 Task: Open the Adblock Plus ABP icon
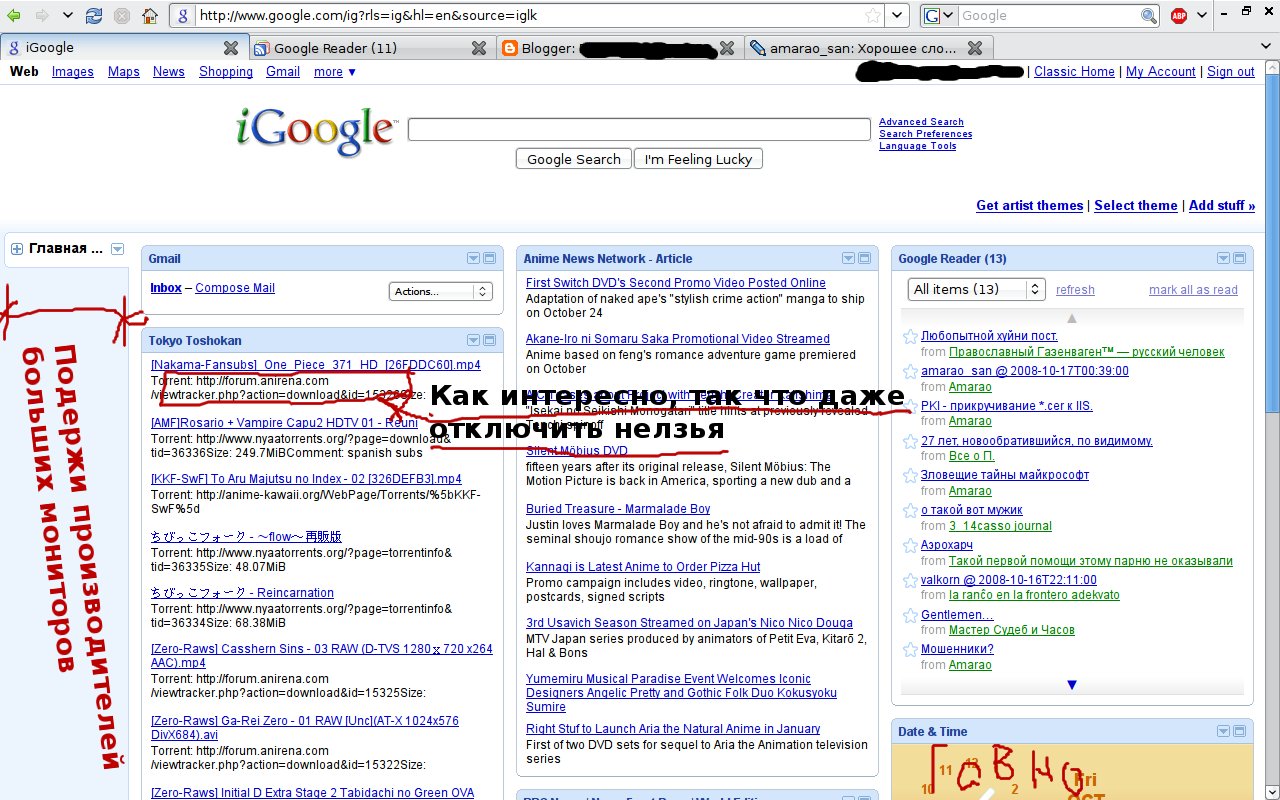(1179, 15)
